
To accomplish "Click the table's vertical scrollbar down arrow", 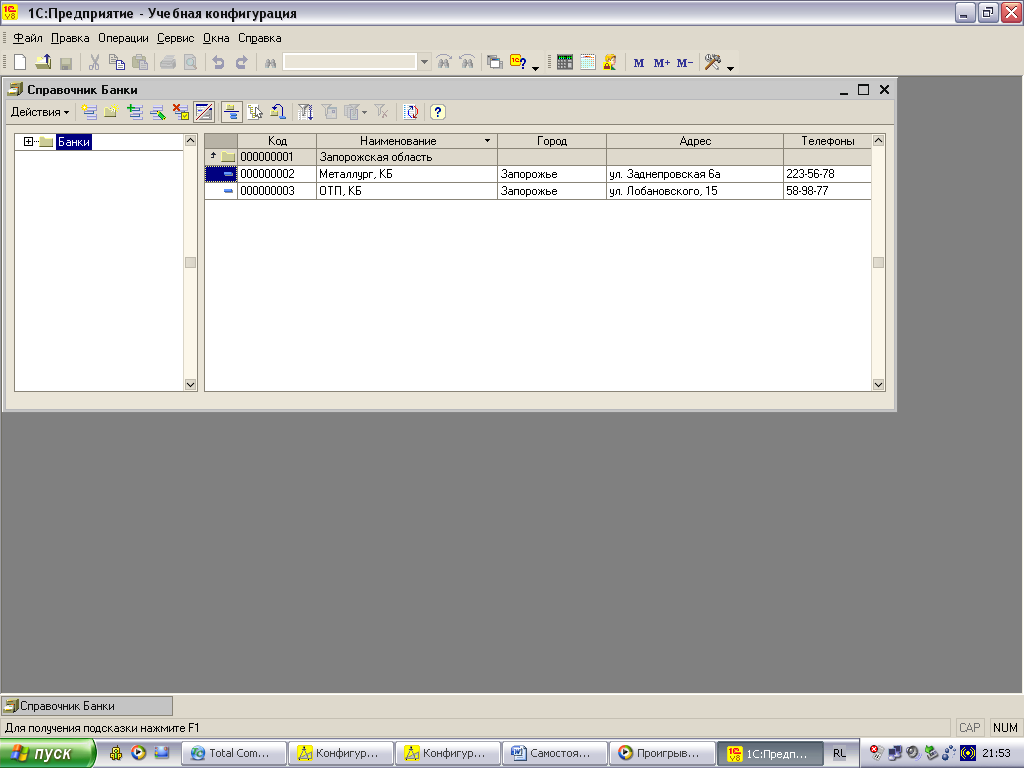I will (x=878, y=385).
